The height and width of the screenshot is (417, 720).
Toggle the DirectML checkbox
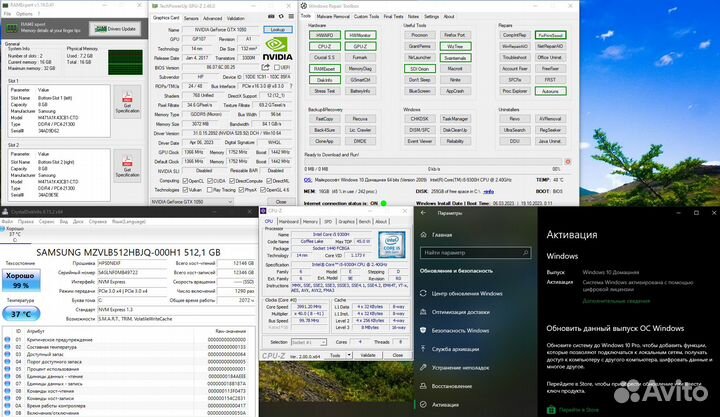(269, 181)
